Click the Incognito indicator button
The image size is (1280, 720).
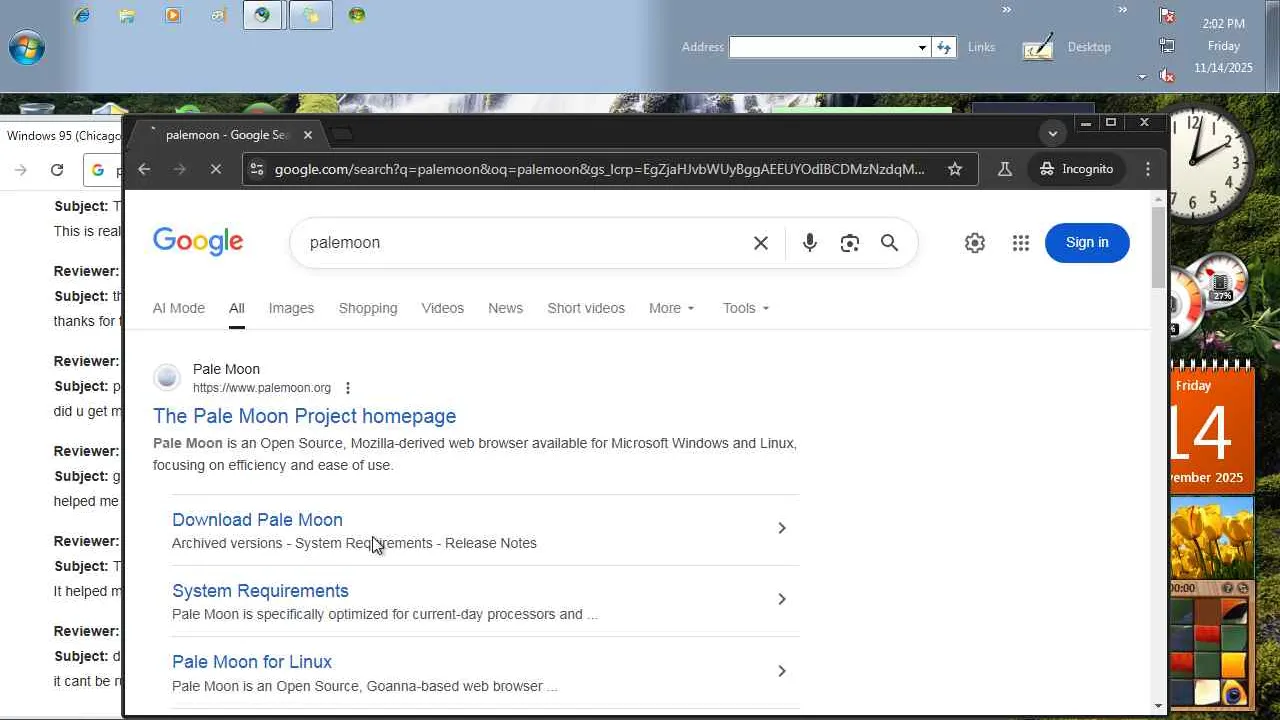(x=1077, y=169)
